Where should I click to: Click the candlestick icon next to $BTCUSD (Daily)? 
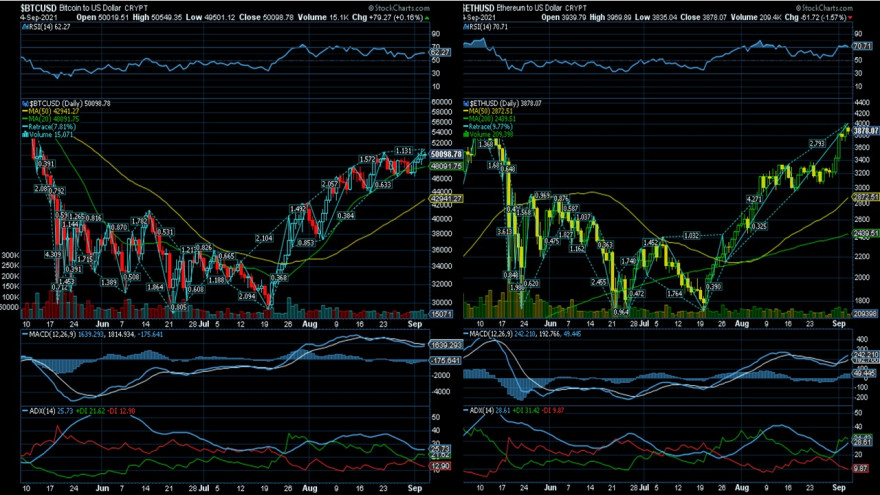[x=25, y=103]
